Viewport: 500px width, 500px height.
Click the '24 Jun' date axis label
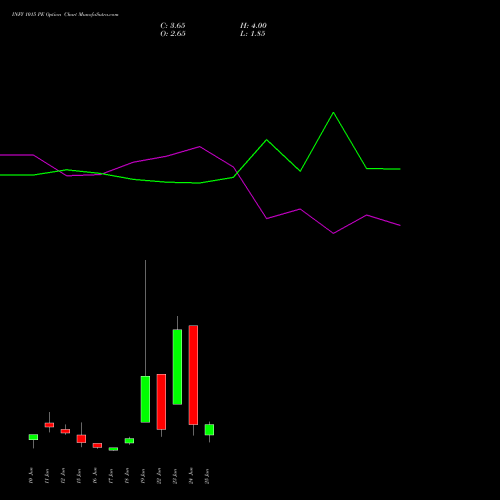pos(191,476)
